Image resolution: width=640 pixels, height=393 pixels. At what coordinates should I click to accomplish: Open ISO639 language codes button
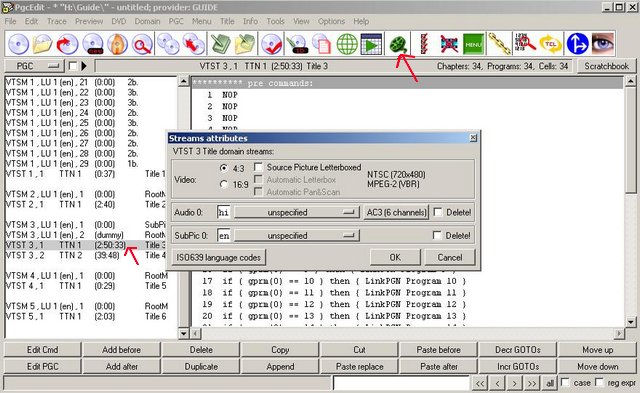[218, 258]
